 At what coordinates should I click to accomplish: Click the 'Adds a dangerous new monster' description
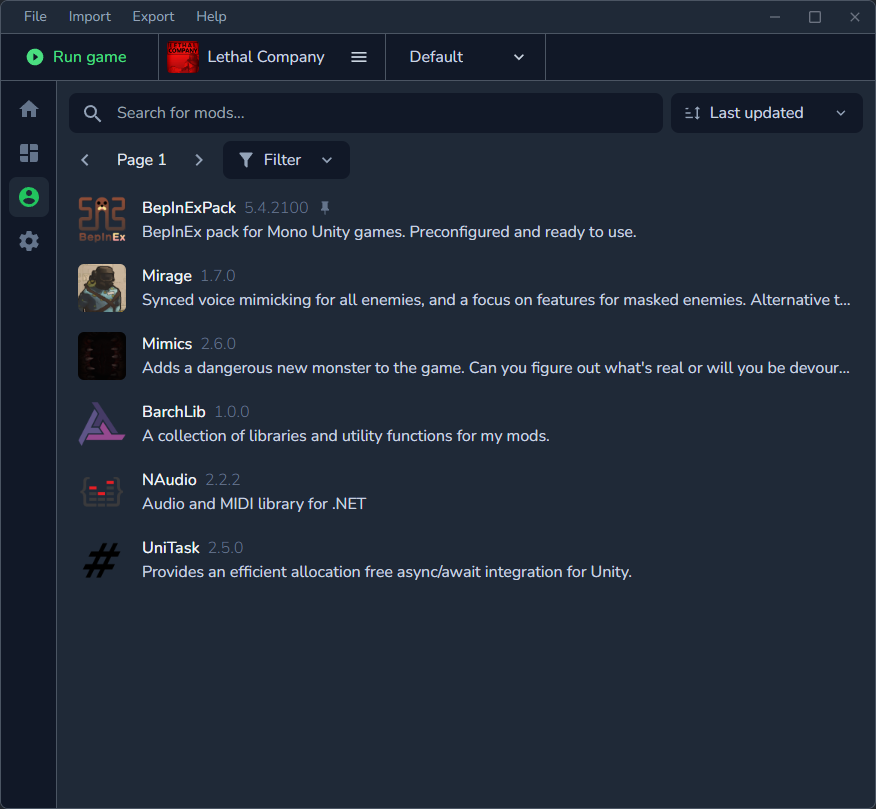tap(496, 368)
